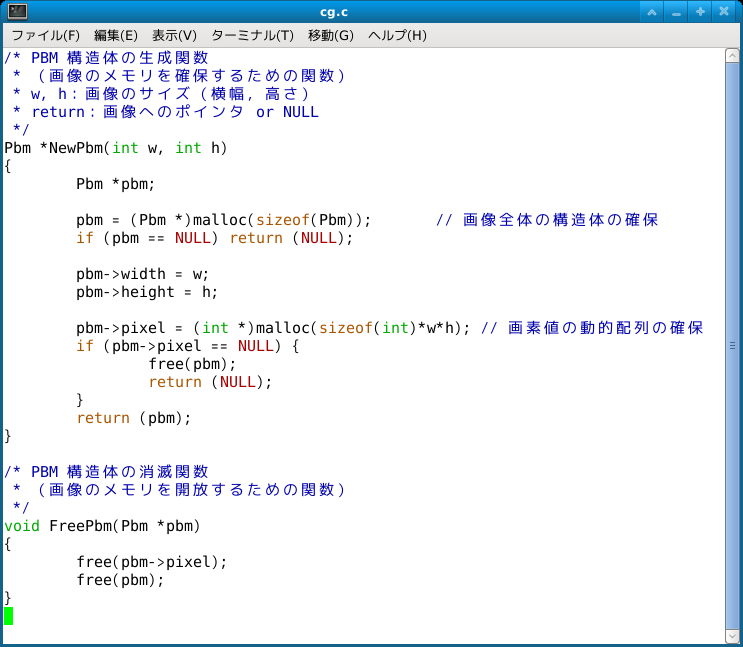Roll up window with the up-arrow button

[652, 12]
